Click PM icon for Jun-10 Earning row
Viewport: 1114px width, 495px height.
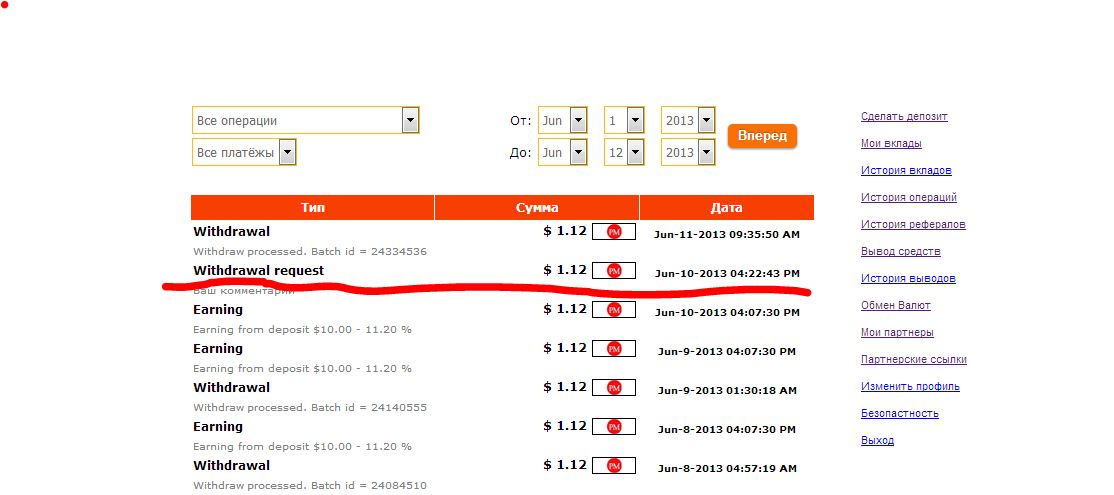[x=614, y=310]
